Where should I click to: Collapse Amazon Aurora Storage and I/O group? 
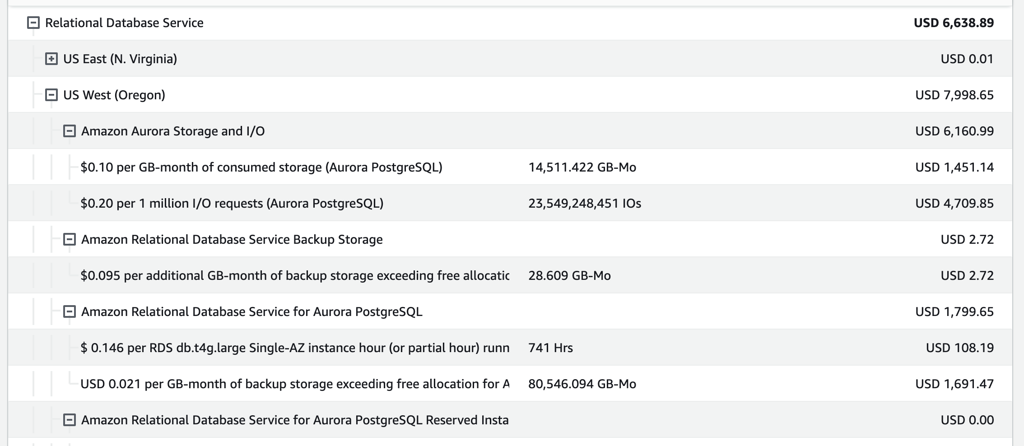70,131
